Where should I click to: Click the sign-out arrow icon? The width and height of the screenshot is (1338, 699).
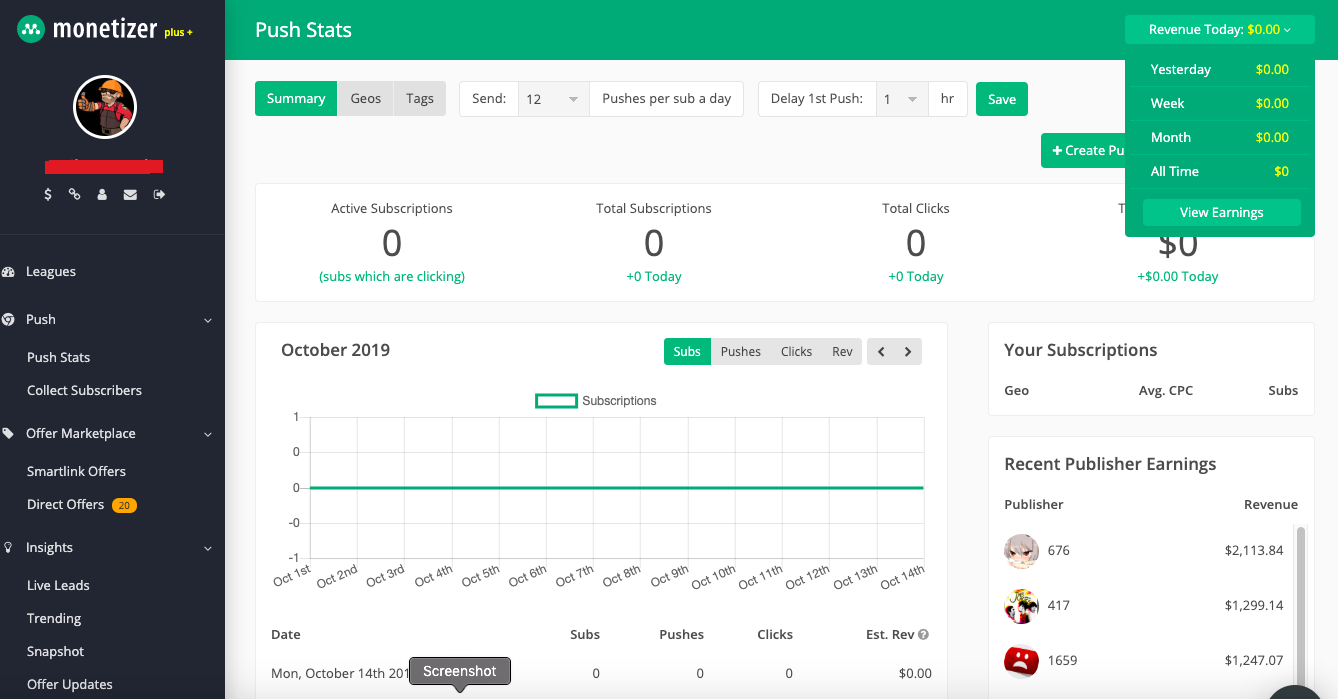pyautogui.click(x=159, y=194)
